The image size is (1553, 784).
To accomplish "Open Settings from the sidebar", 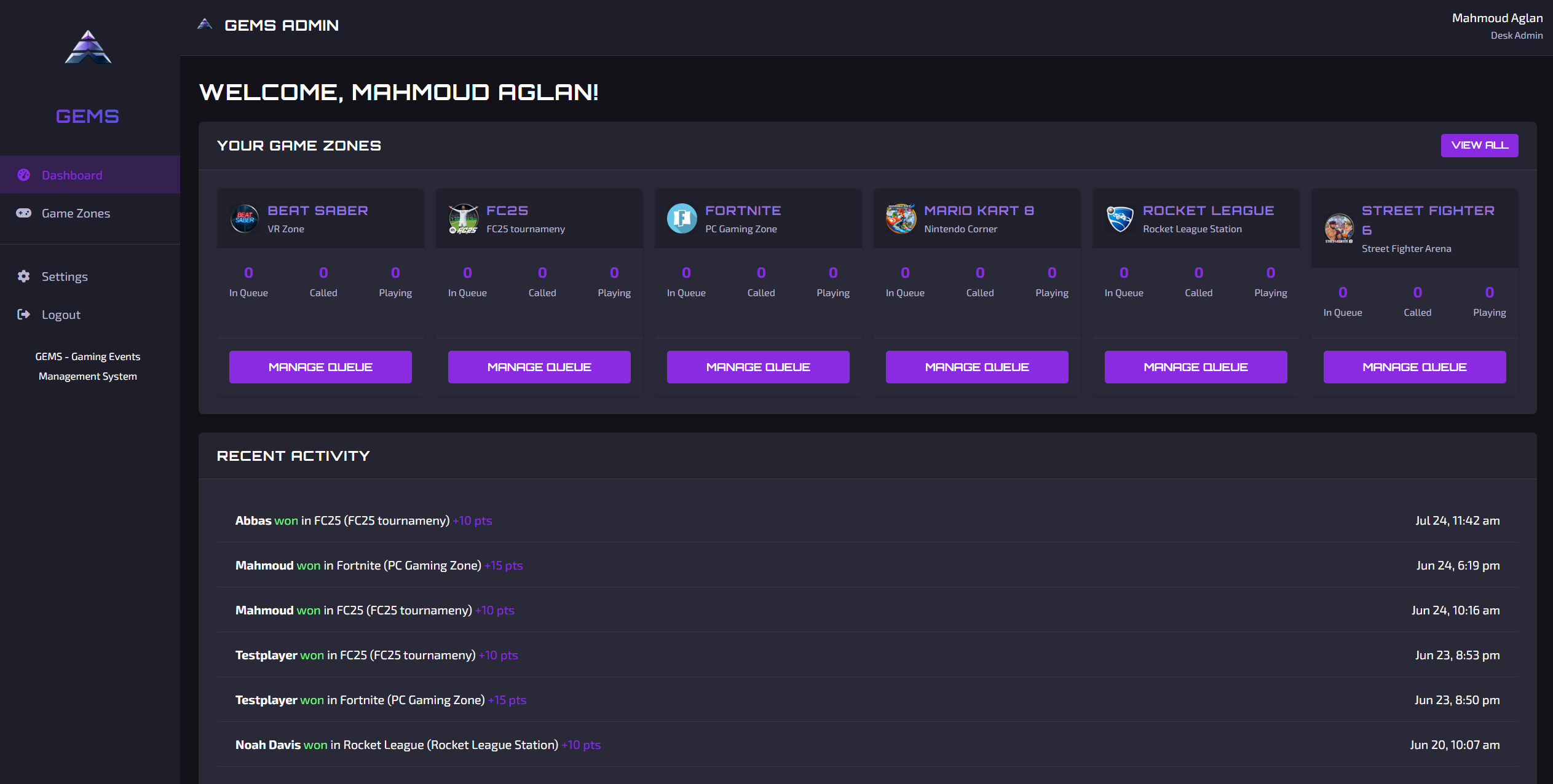I will coord(65,276).
